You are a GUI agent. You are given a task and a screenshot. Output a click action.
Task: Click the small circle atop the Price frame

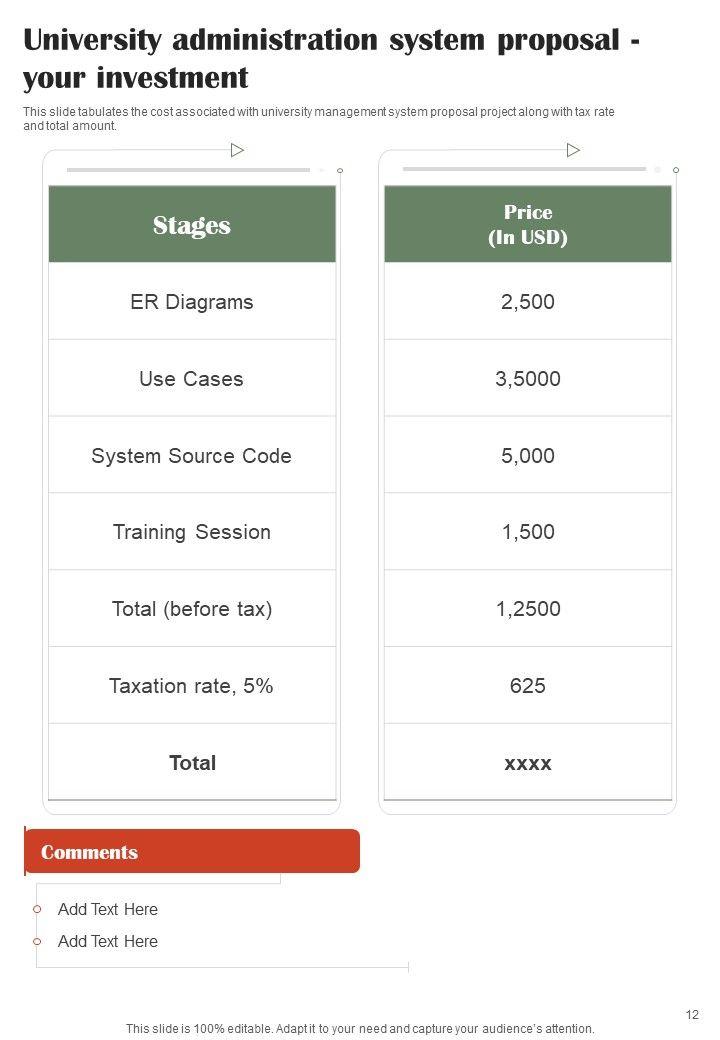(x=676, y=171)
